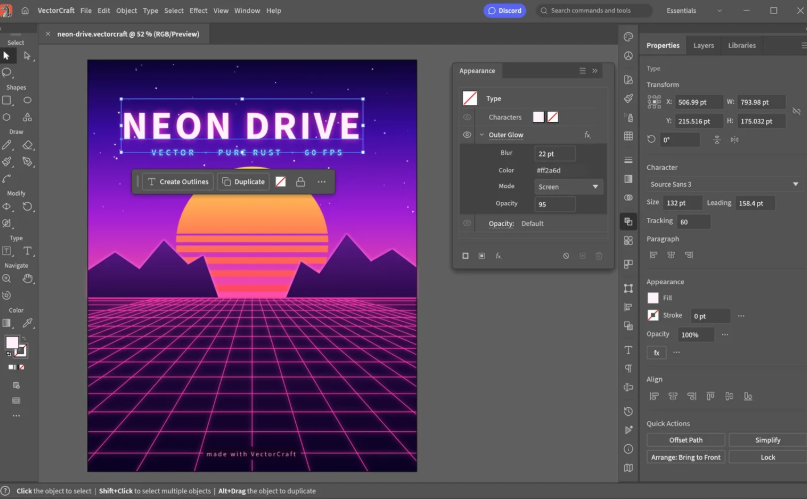Open more options in floating toolbar

(x=322, y=182)
